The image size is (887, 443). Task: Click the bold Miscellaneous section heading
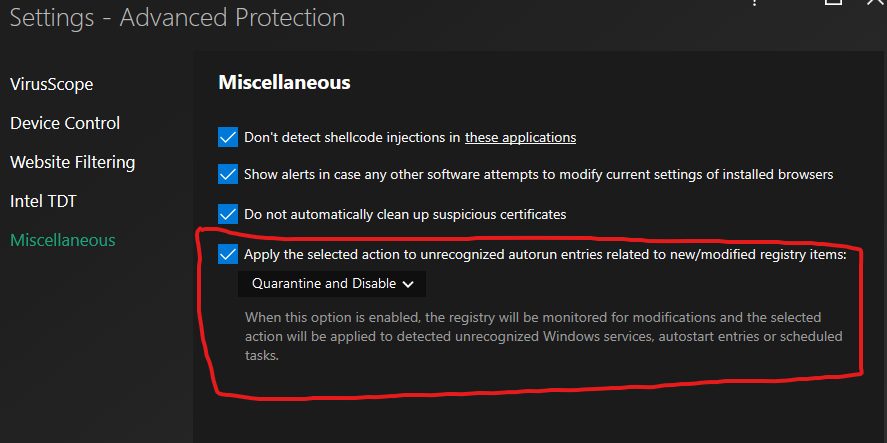[x=284, y=83]
